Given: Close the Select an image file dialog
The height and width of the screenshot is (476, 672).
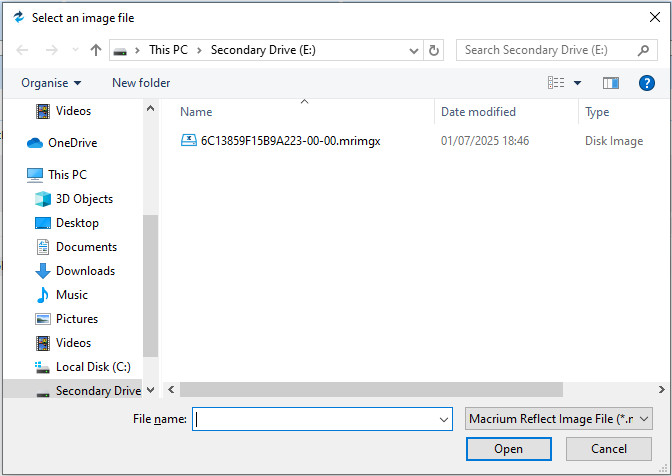Looking at the screenshot, I should [x=654, y=17].
